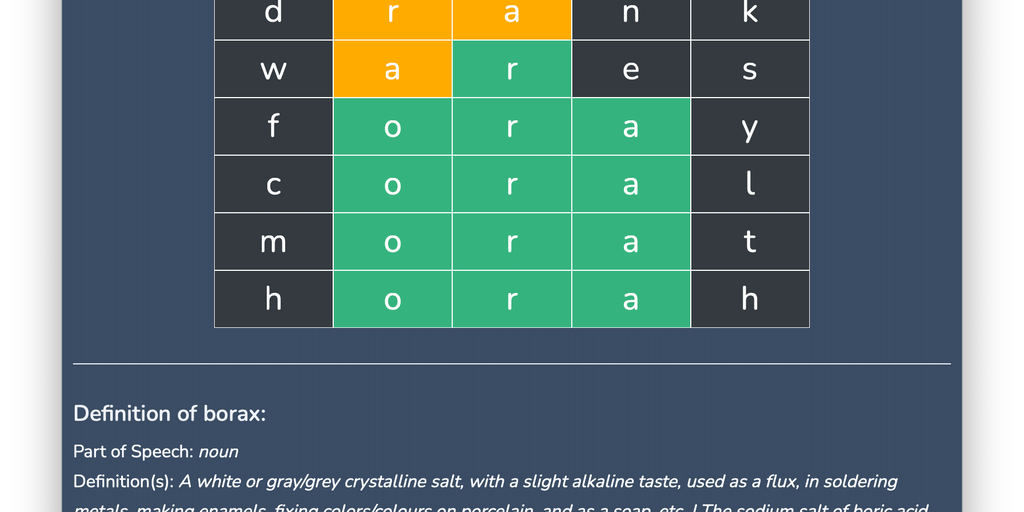Click the 'Part of Speech: noun' line
The width and height of the screenshot is (1024, 512).
(x=155, y=452)
